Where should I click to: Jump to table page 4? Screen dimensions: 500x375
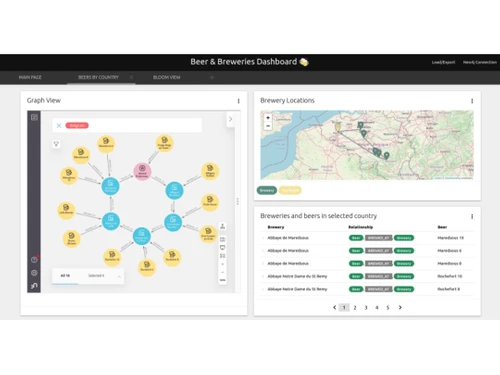click(377, 307)
